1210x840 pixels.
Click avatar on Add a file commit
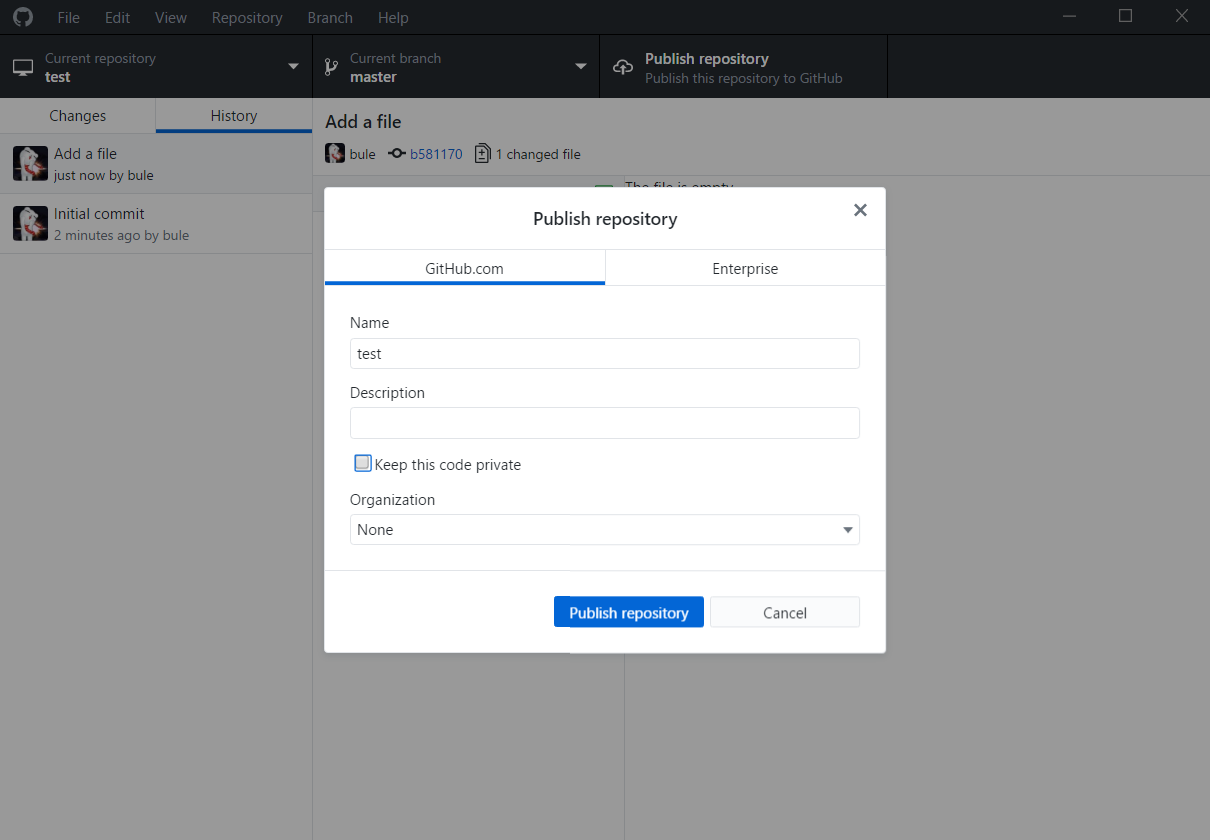point(31,163)
